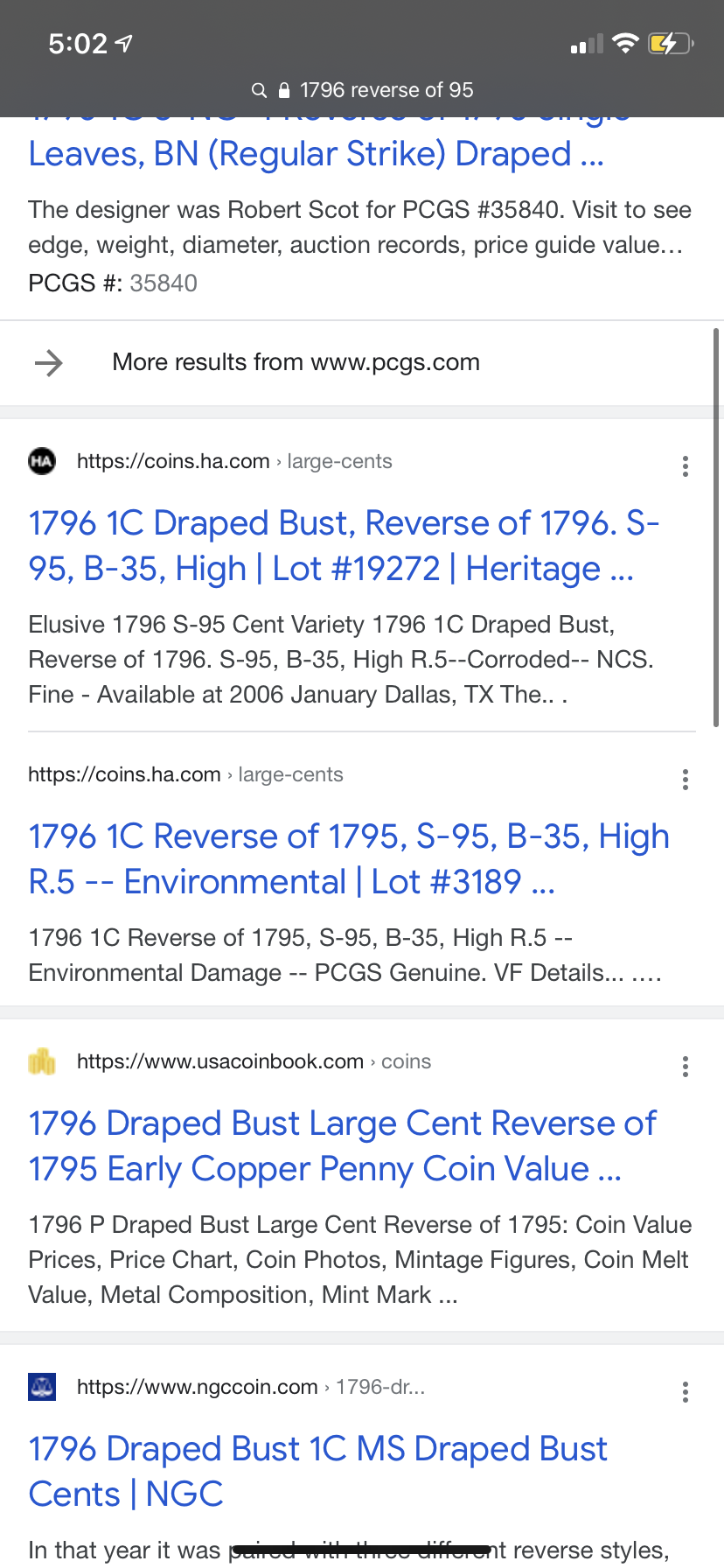
Task: Open the three-dot menu for usacoinbook result
Action: pos(686,1067)
